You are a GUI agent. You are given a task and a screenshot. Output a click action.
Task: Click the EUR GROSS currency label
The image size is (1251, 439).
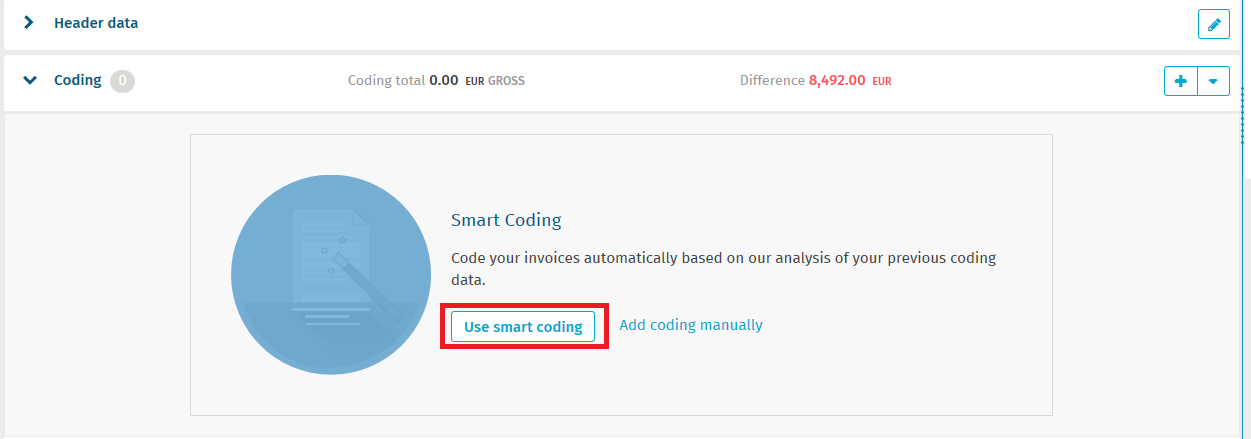pos(495,81)
